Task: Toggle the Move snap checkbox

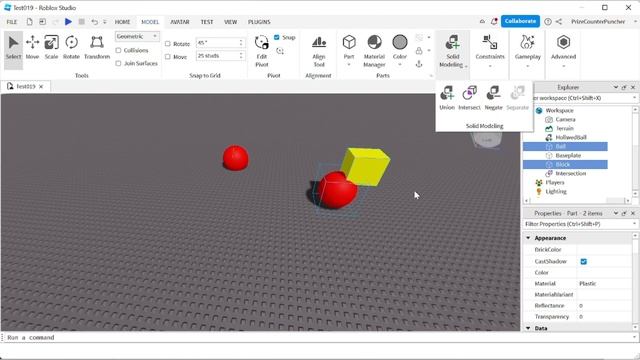Action: [168, 57]
